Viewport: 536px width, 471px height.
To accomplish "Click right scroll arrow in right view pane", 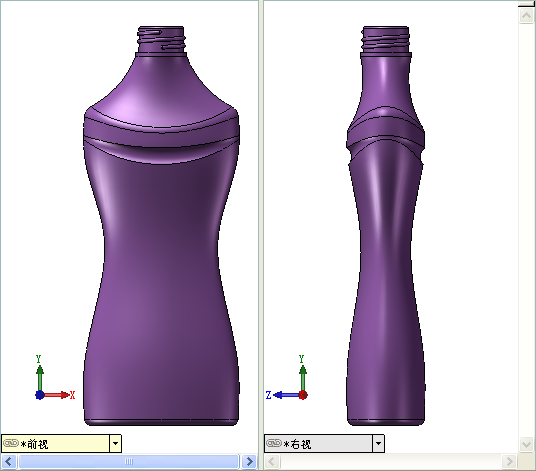I will click(x=509, y=462).
